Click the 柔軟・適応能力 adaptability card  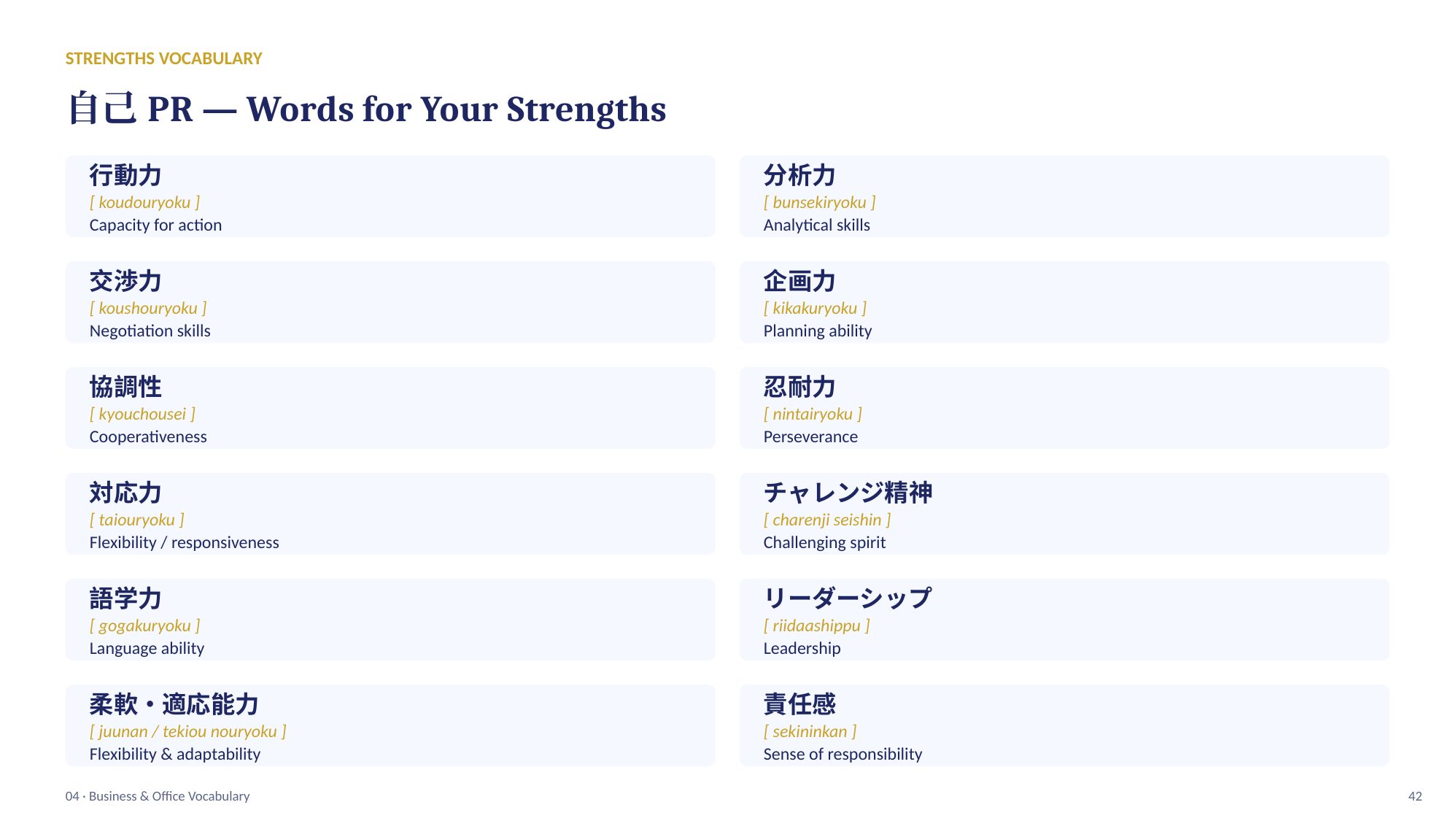pos(390,725)
